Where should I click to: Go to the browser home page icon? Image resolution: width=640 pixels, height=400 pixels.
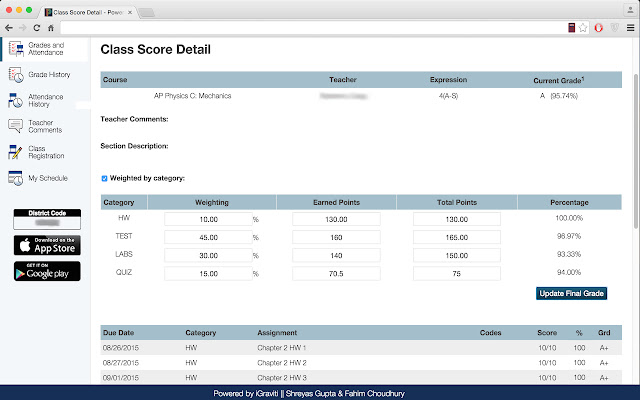tap(51, 28)
